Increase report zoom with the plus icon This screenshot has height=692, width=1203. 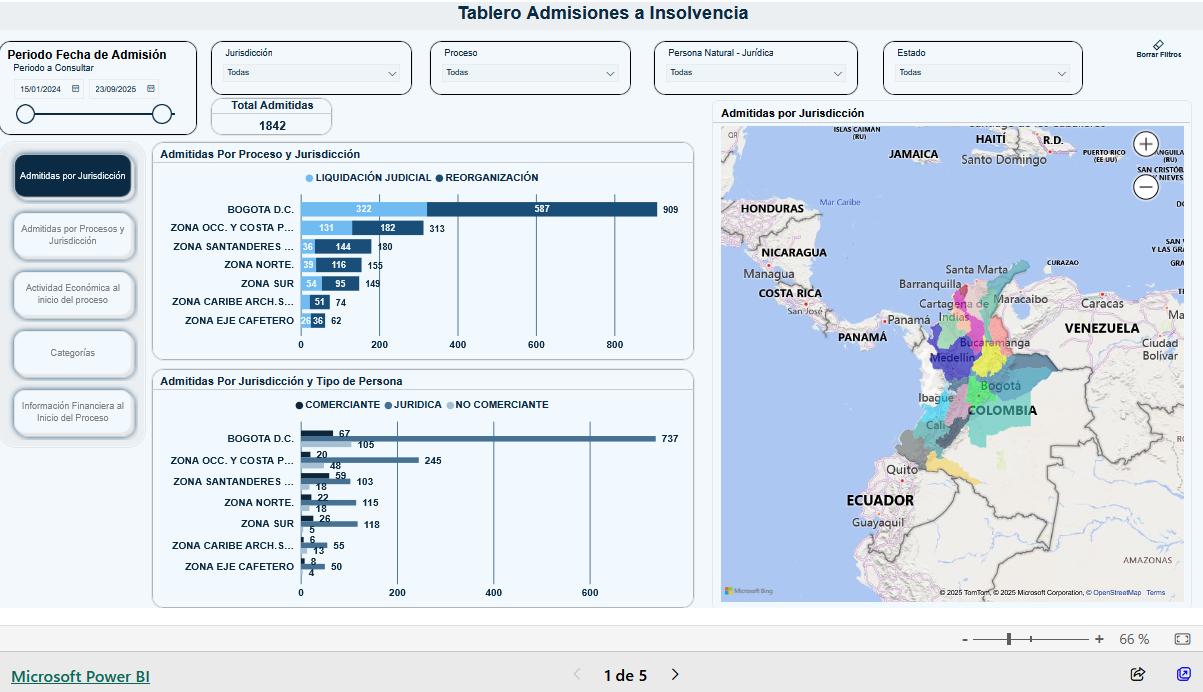pos(1099,639)
